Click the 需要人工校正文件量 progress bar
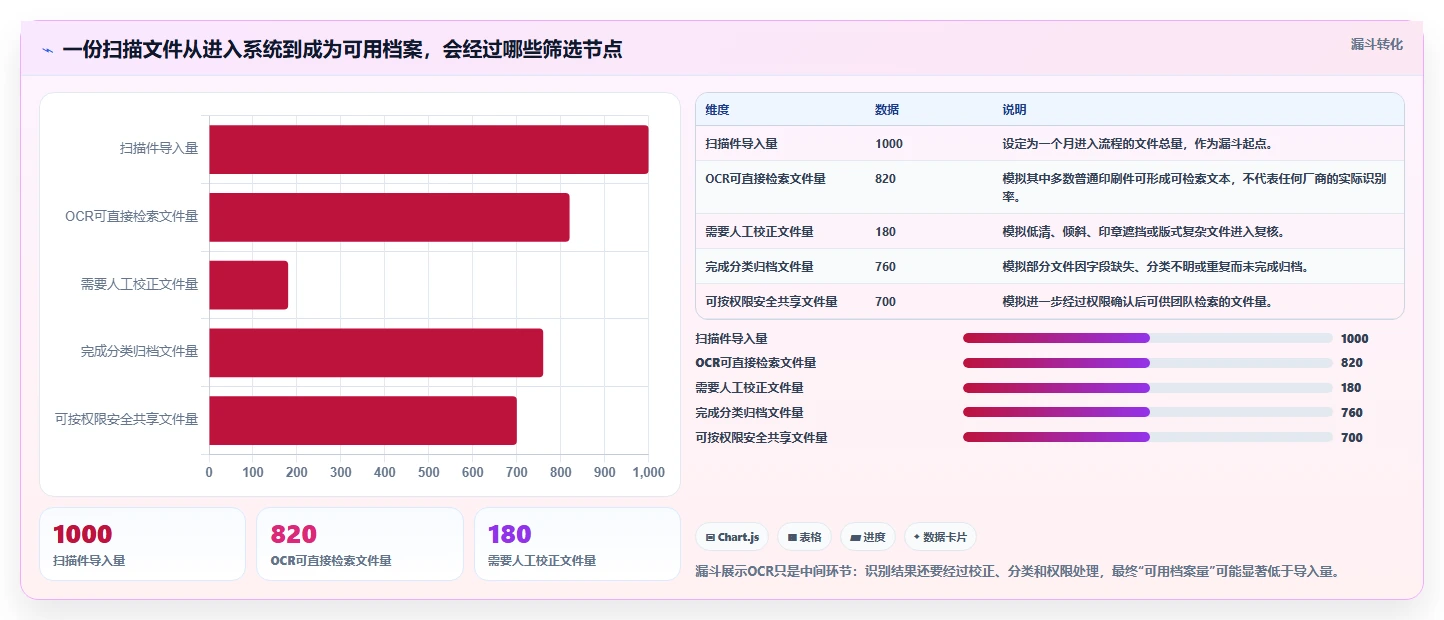The height and width of the screenshot is (620, 1444). 1148,388
